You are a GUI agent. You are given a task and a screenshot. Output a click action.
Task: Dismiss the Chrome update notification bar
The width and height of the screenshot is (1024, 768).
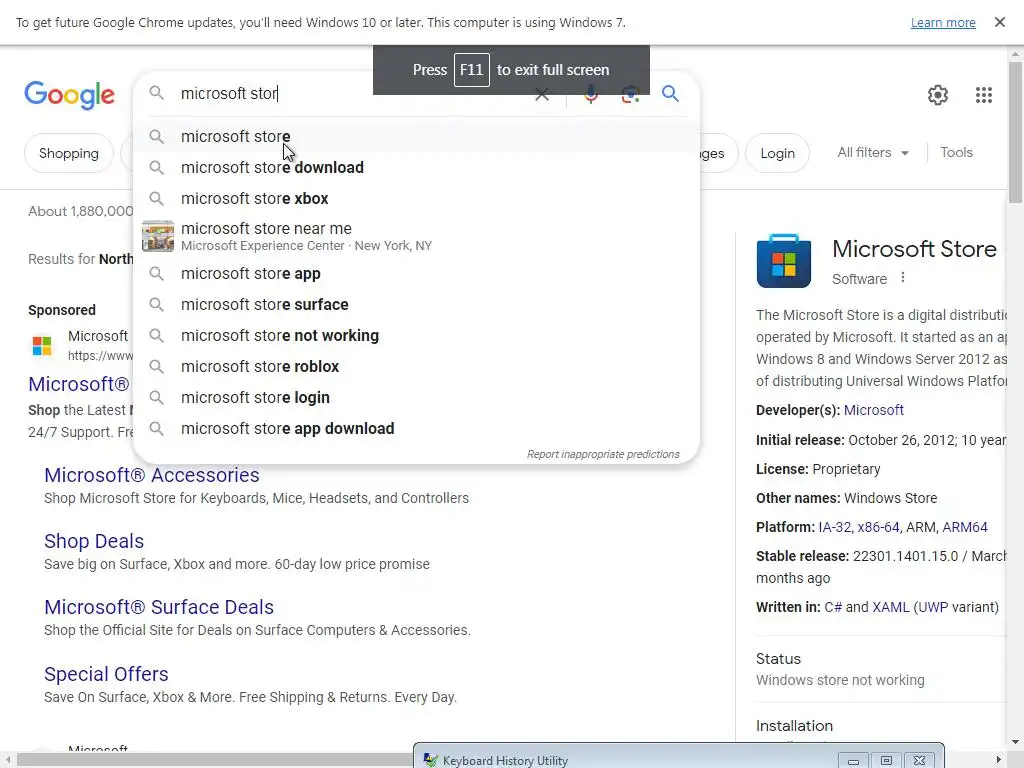(999, 22)
